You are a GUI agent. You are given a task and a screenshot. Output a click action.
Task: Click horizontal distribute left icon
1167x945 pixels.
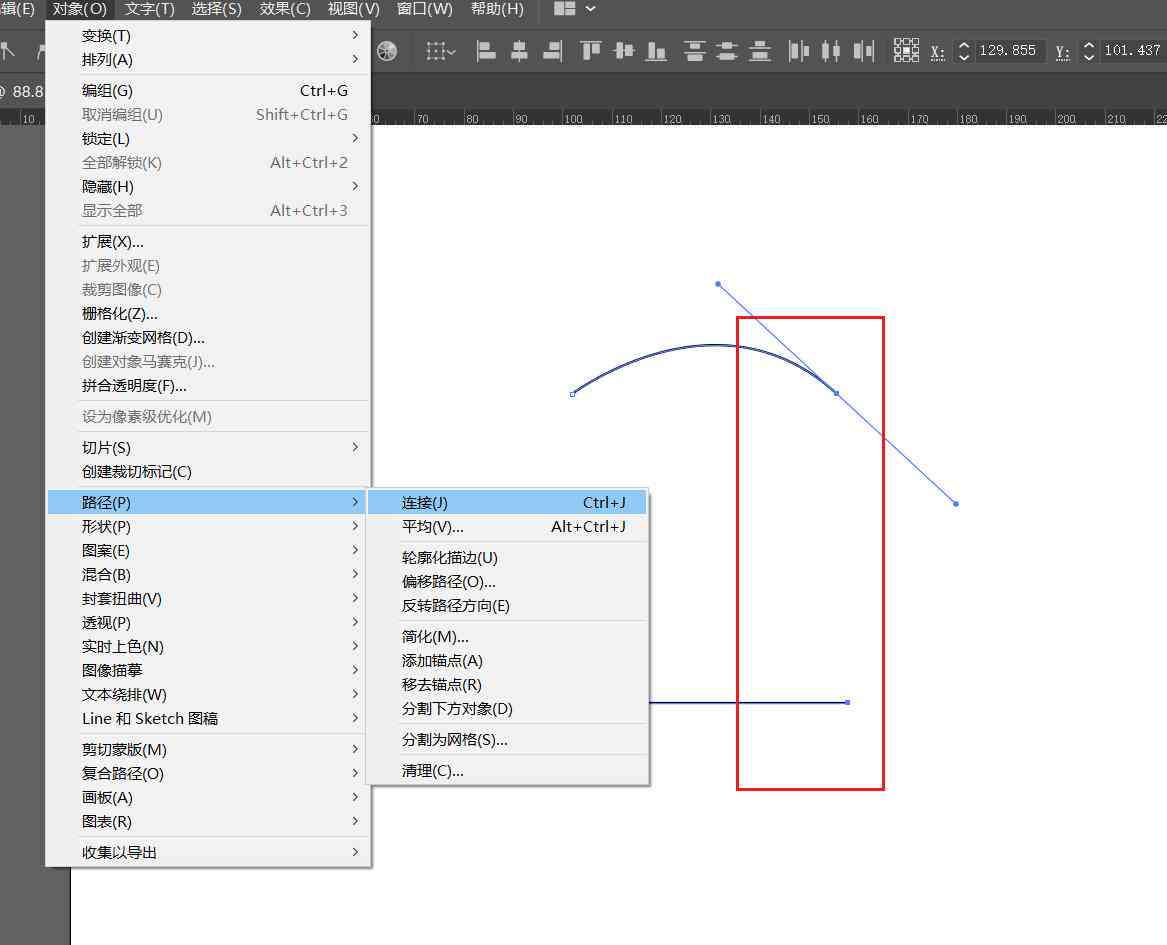799,51
